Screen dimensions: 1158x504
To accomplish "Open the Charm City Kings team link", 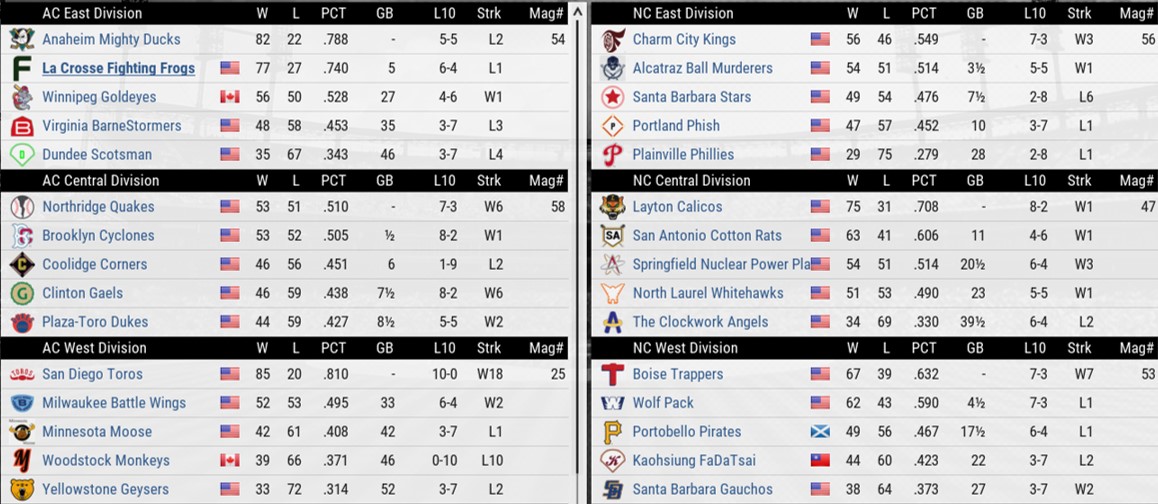I will [683, 39].
